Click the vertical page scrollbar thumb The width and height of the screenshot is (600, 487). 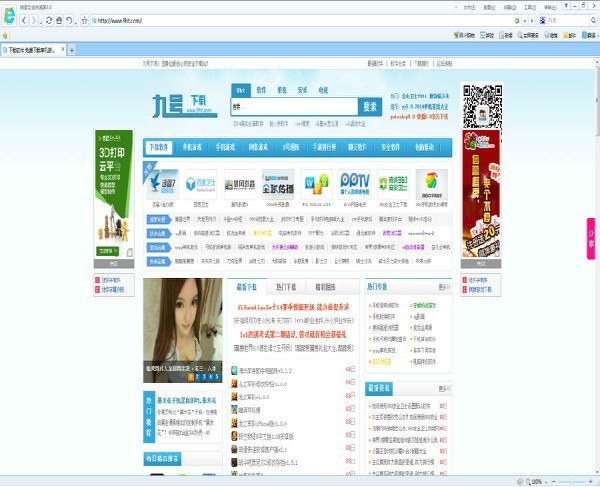597,101
